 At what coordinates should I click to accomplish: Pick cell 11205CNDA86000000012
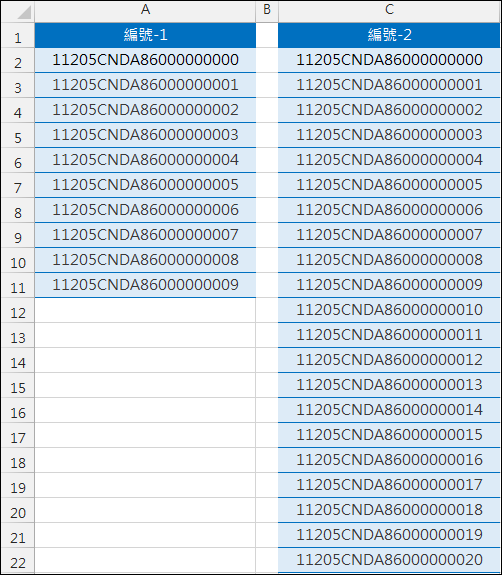coord(389,360)
